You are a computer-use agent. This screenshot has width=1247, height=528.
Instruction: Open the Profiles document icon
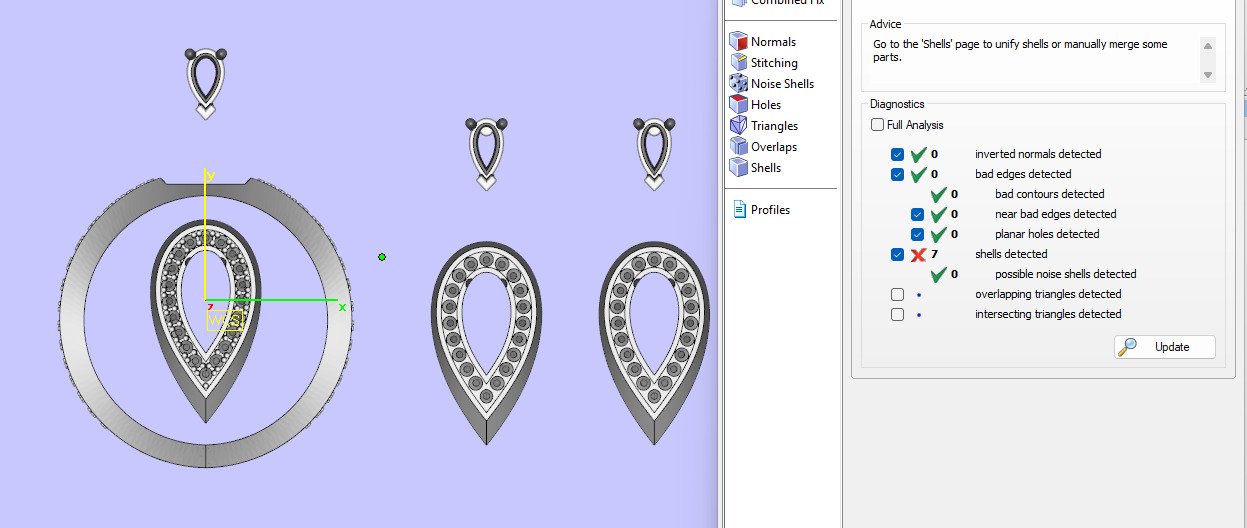pos(740,210)
